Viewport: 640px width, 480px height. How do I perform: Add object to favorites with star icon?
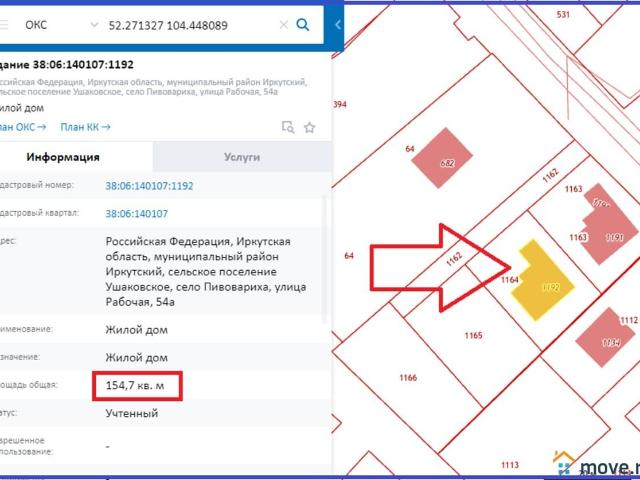pos(310,127)
